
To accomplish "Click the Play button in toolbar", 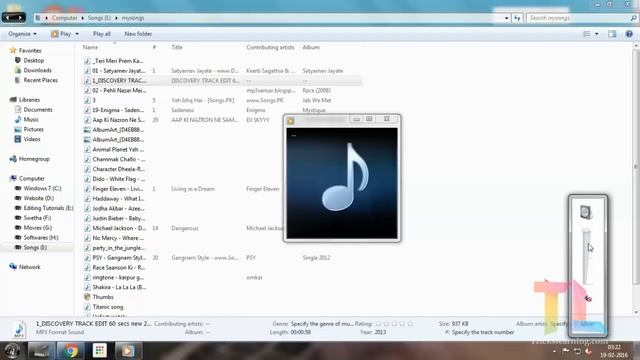I will tap(61, 34).
